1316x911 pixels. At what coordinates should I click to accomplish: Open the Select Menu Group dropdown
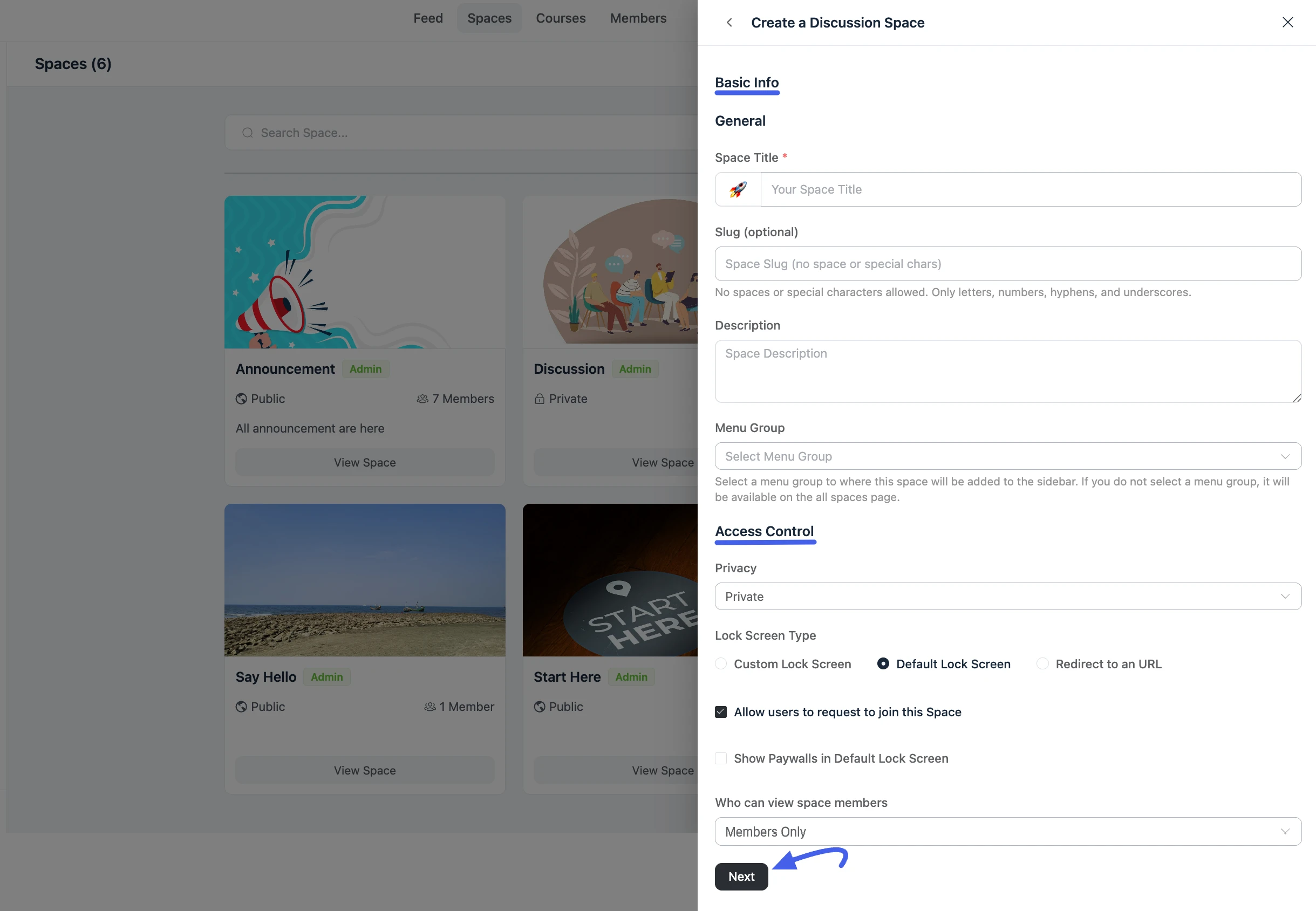coord(1008,456)
